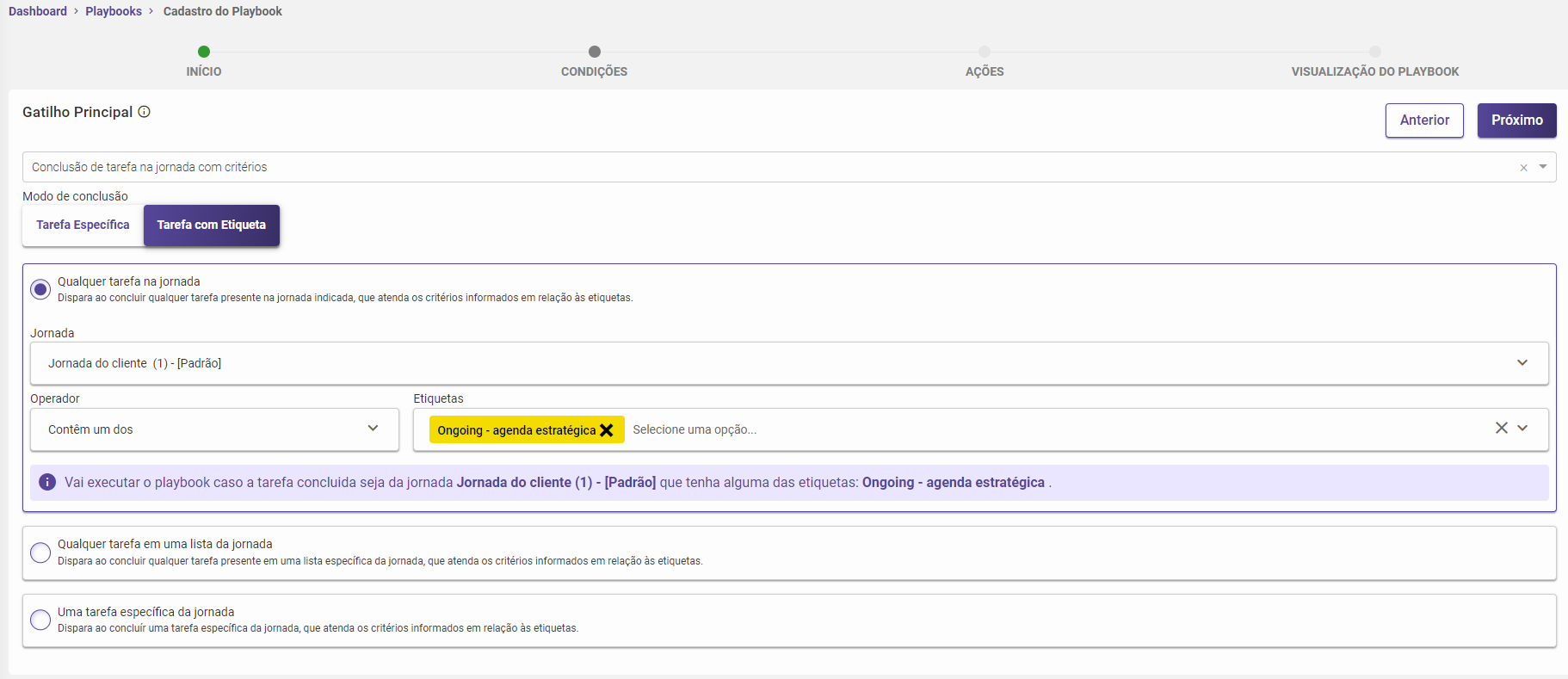Click the Anterior button
Image resolution: width=1568 pixels, height=679 pixels.
[x=1424, y=120]
